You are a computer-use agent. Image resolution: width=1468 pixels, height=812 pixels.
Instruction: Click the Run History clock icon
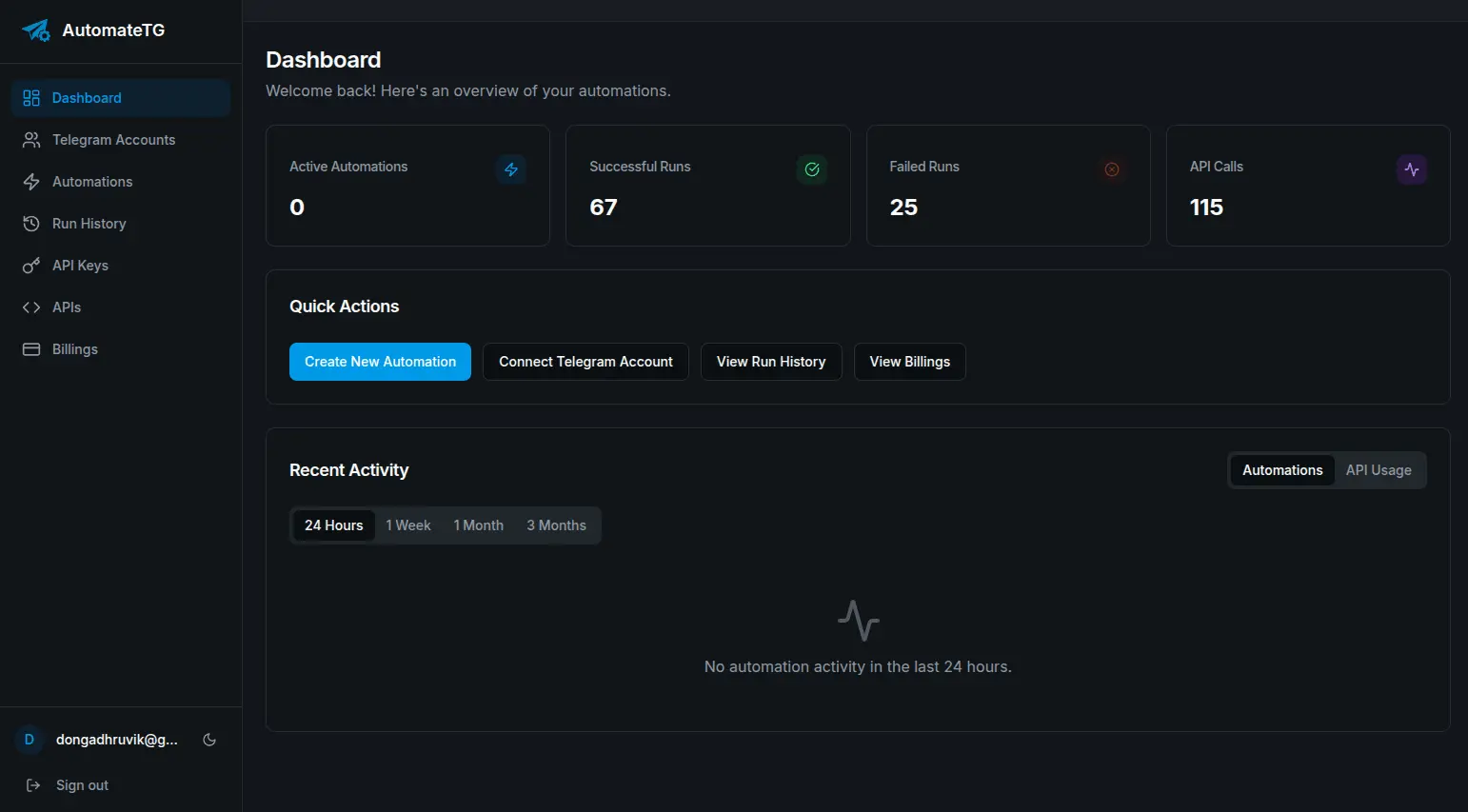click(31, 224)
